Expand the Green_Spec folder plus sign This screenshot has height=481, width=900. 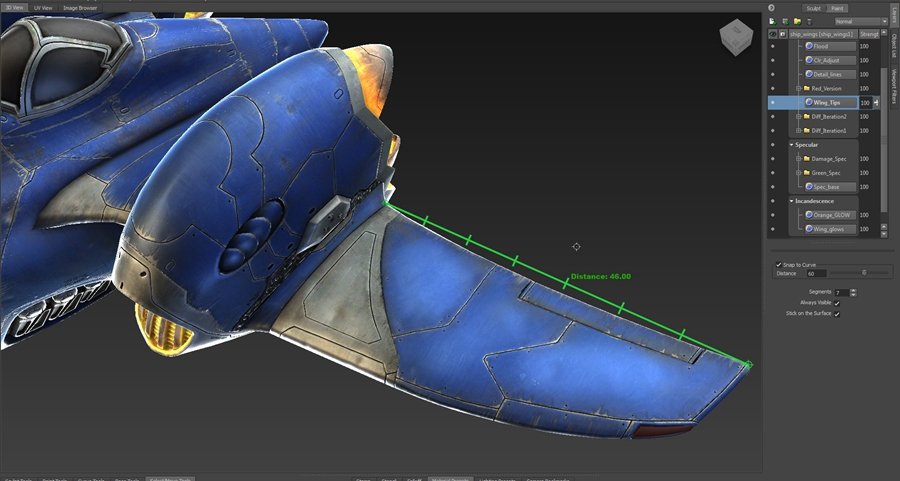click(798, 173)
